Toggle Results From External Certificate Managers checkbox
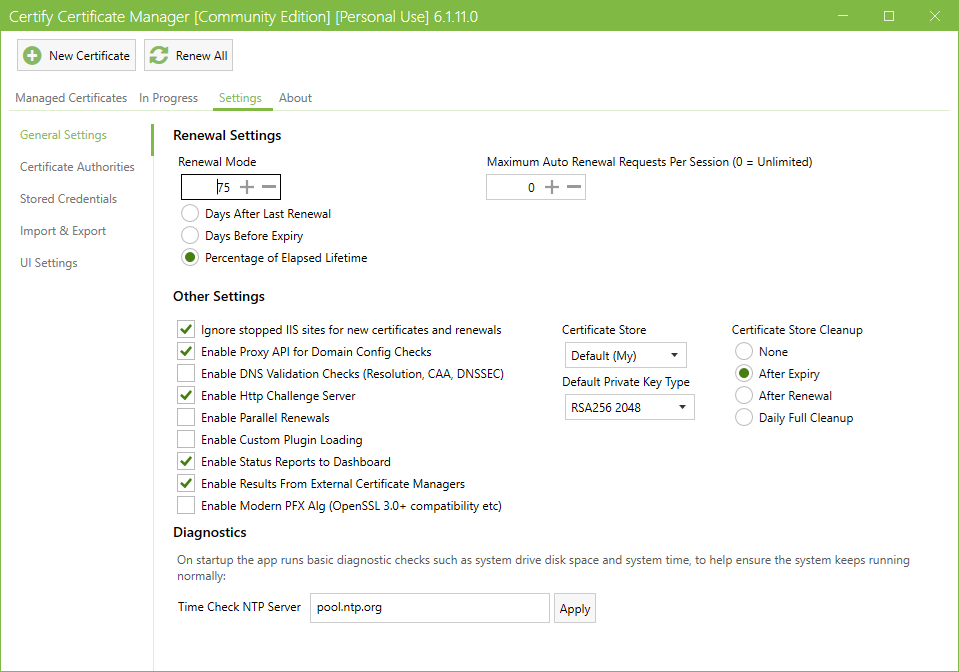 (186, 484)
